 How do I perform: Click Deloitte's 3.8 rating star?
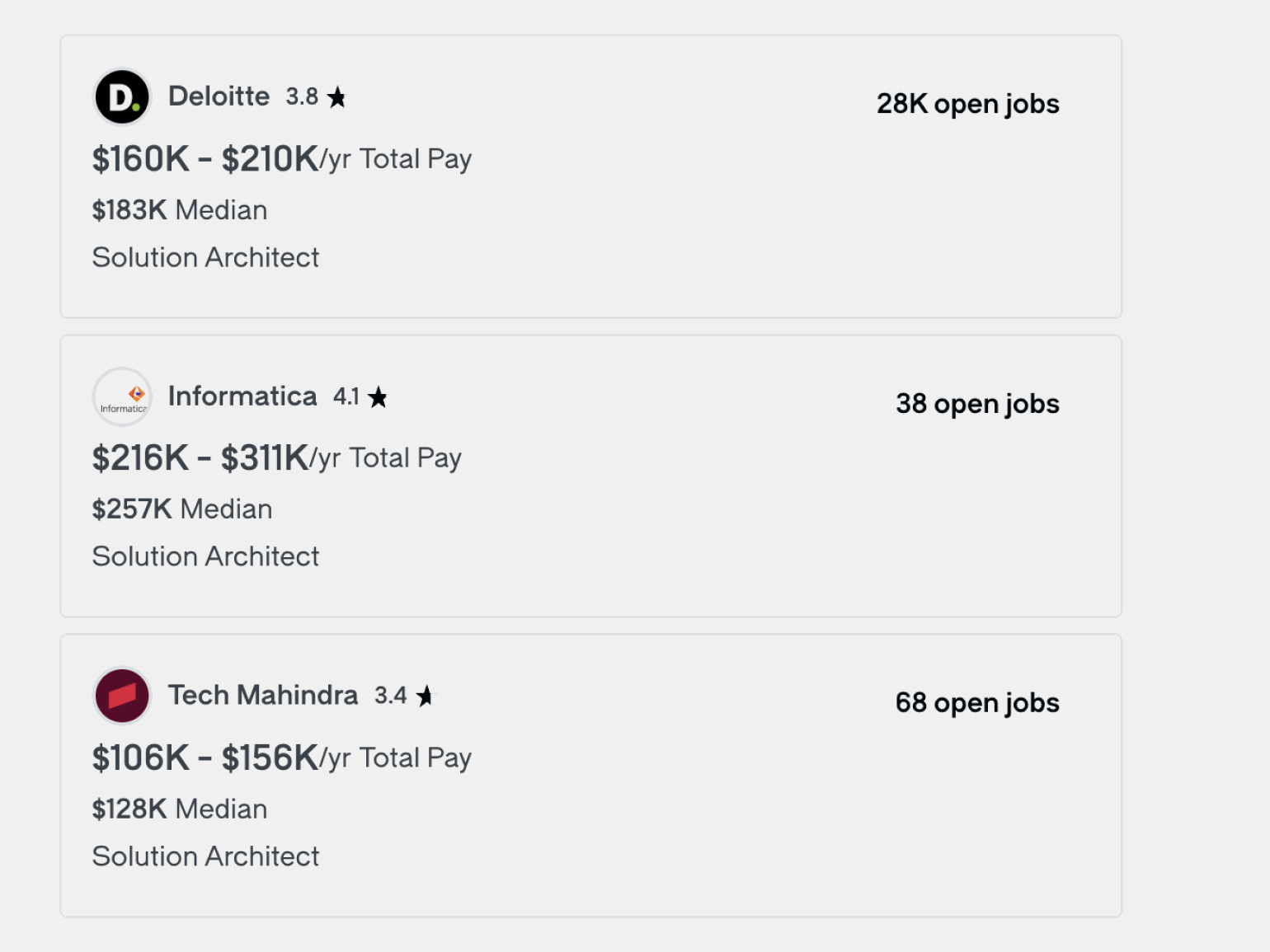[x=336, y=97]
